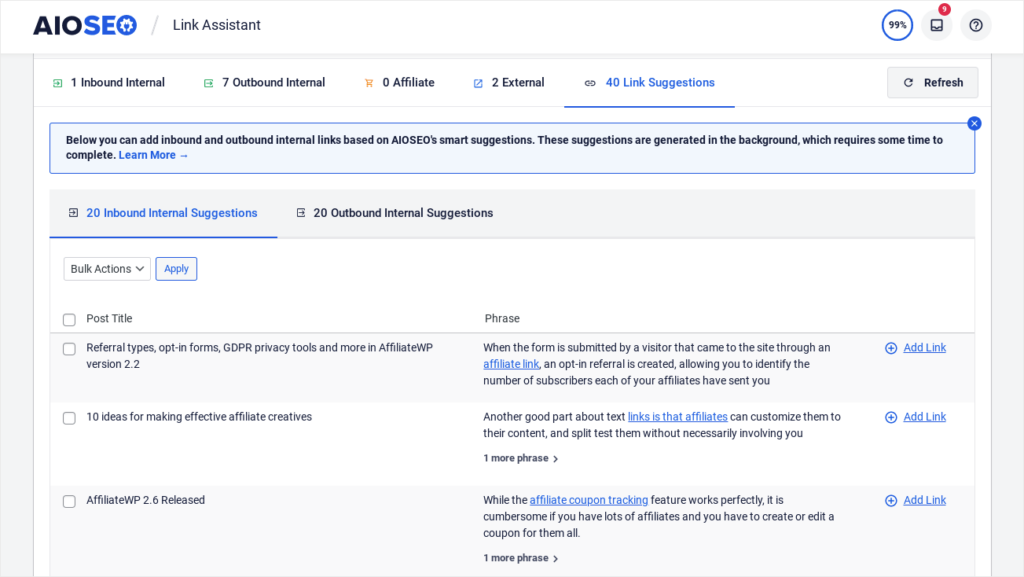
Task: Click the Outbound Internal Suggestions icon
Action: (300, 213)
